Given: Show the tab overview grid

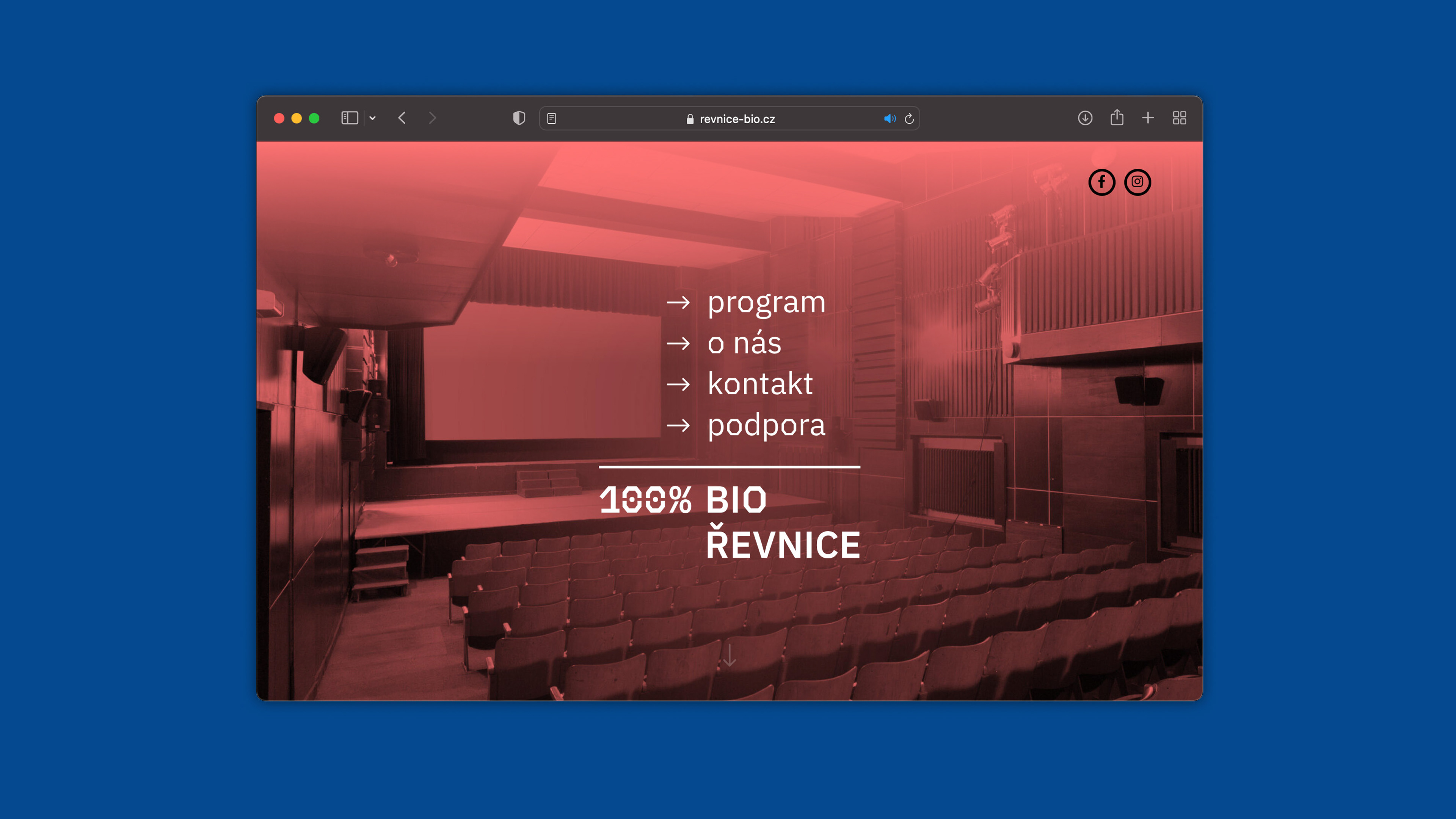Looking at the screenshot, I should point(1179,118).
